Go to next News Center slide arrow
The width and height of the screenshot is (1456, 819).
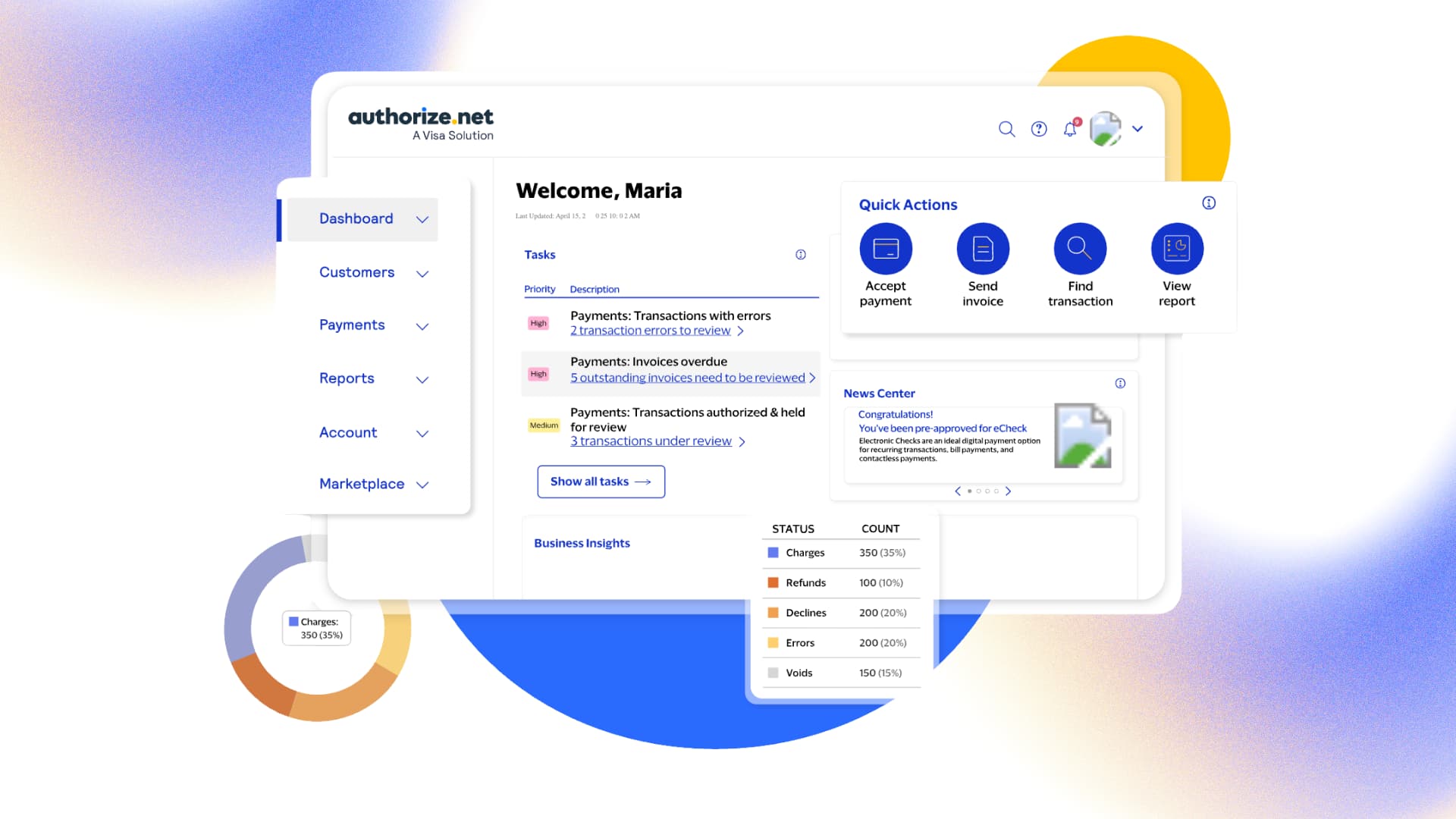pos(1008,491)
